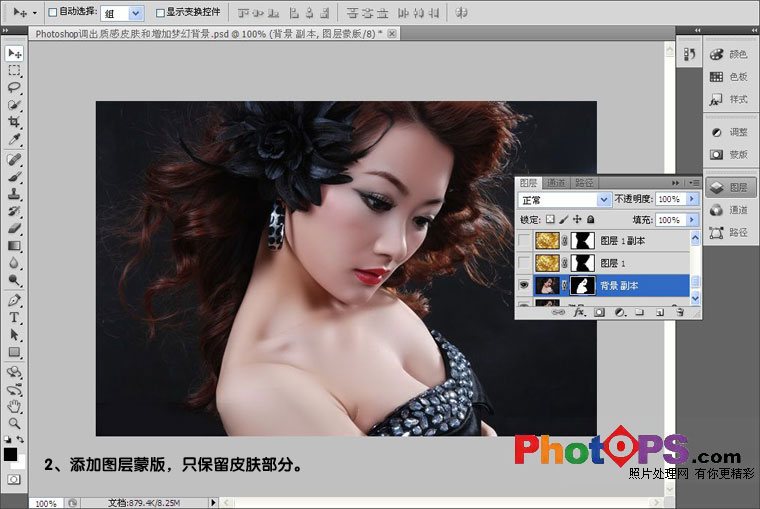Viewport: 760px width, 509px height.
Task: Select the Quick Selection tool
Action: 15,105
